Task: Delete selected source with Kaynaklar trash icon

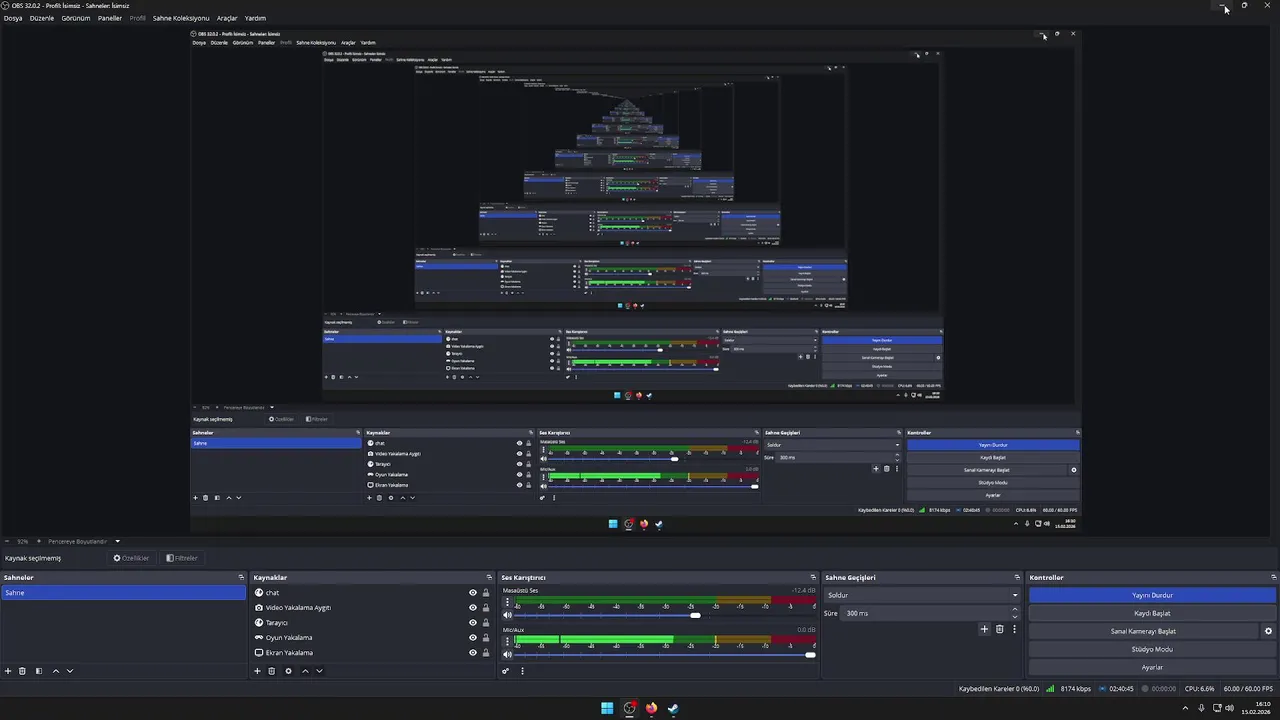Action: [x=271, y=671]
